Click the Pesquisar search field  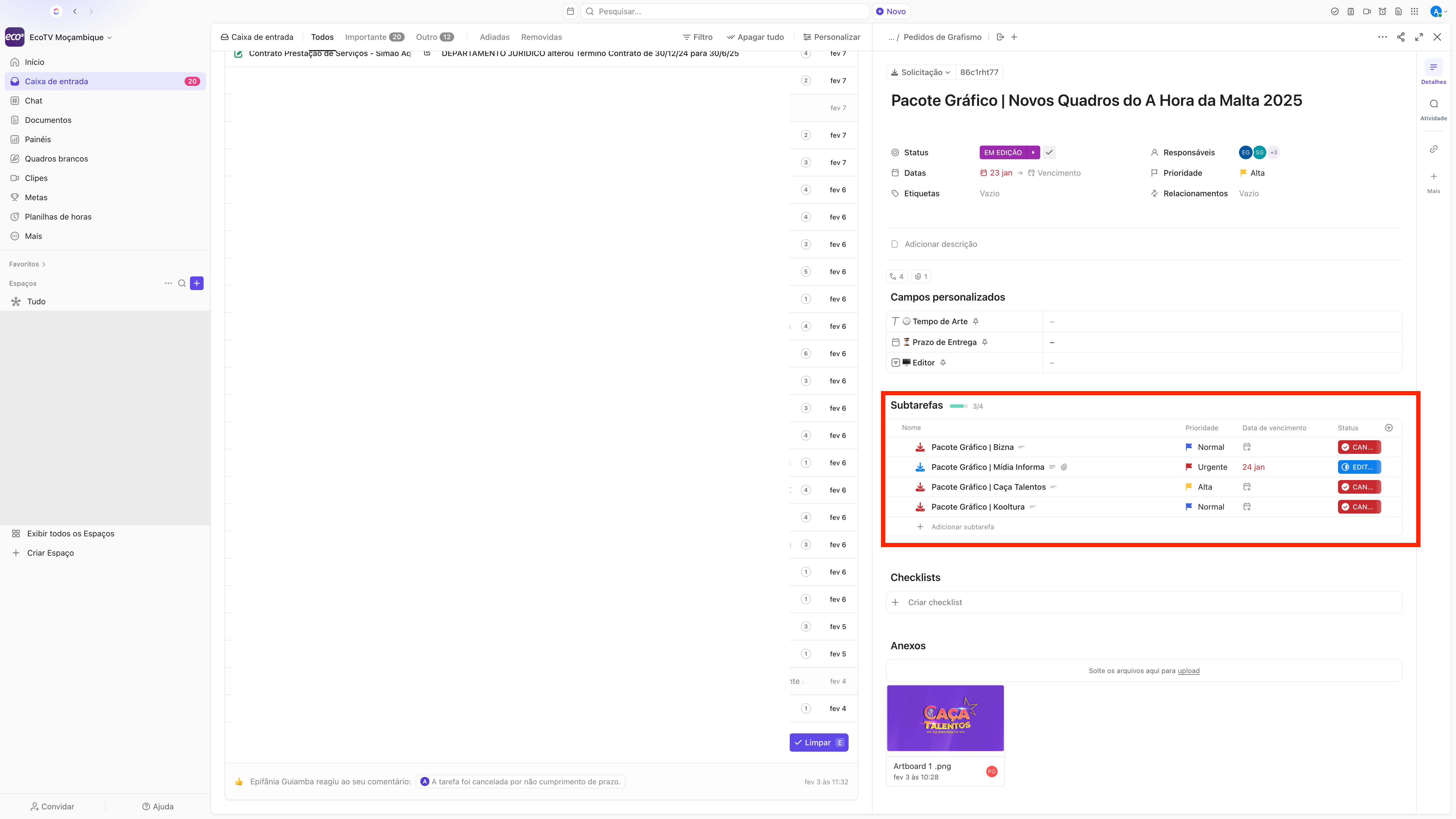coord(725,11)
